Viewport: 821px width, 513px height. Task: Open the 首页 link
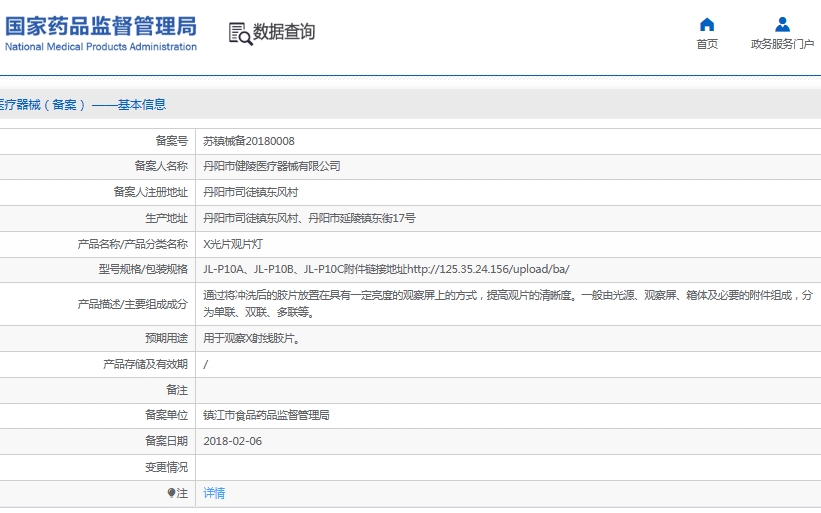coord(707,44)
